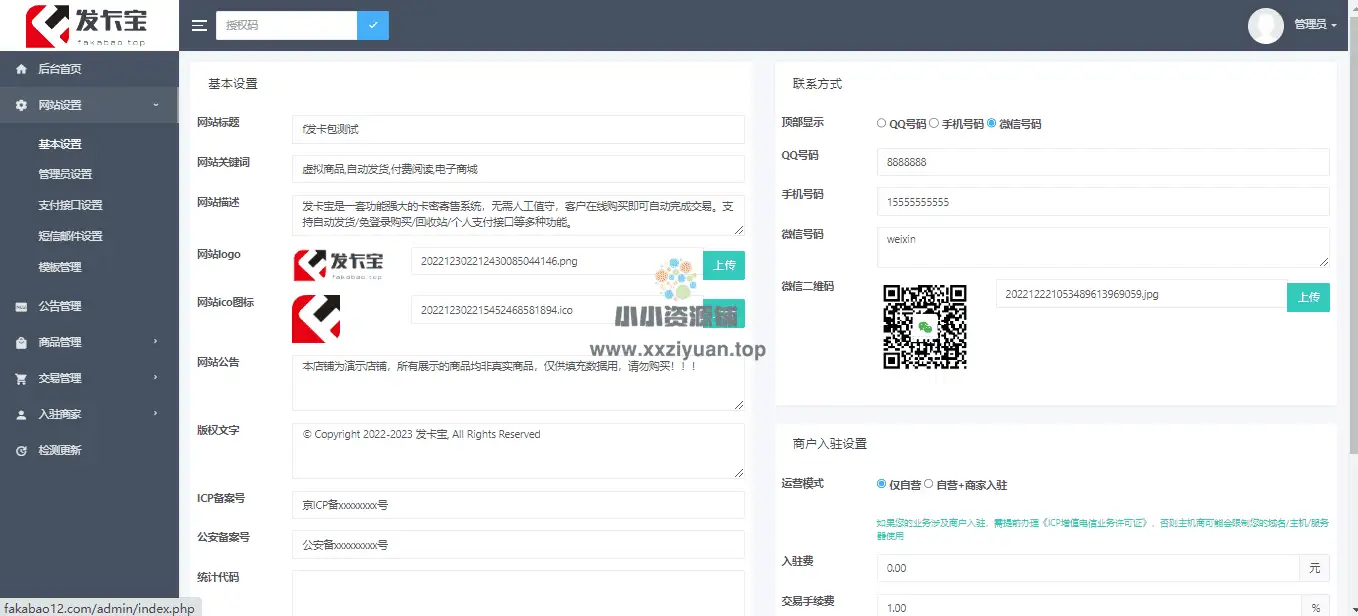Click the blue checkmark authorization button
The image size is (1358, 616).
[373, 25]
